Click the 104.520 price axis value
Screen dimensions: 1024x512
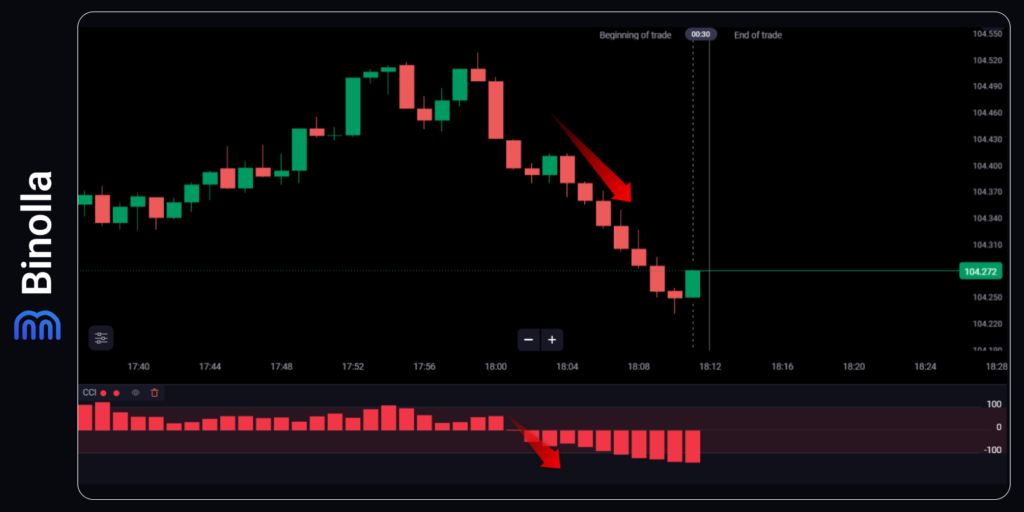click(x=987, y=60)
